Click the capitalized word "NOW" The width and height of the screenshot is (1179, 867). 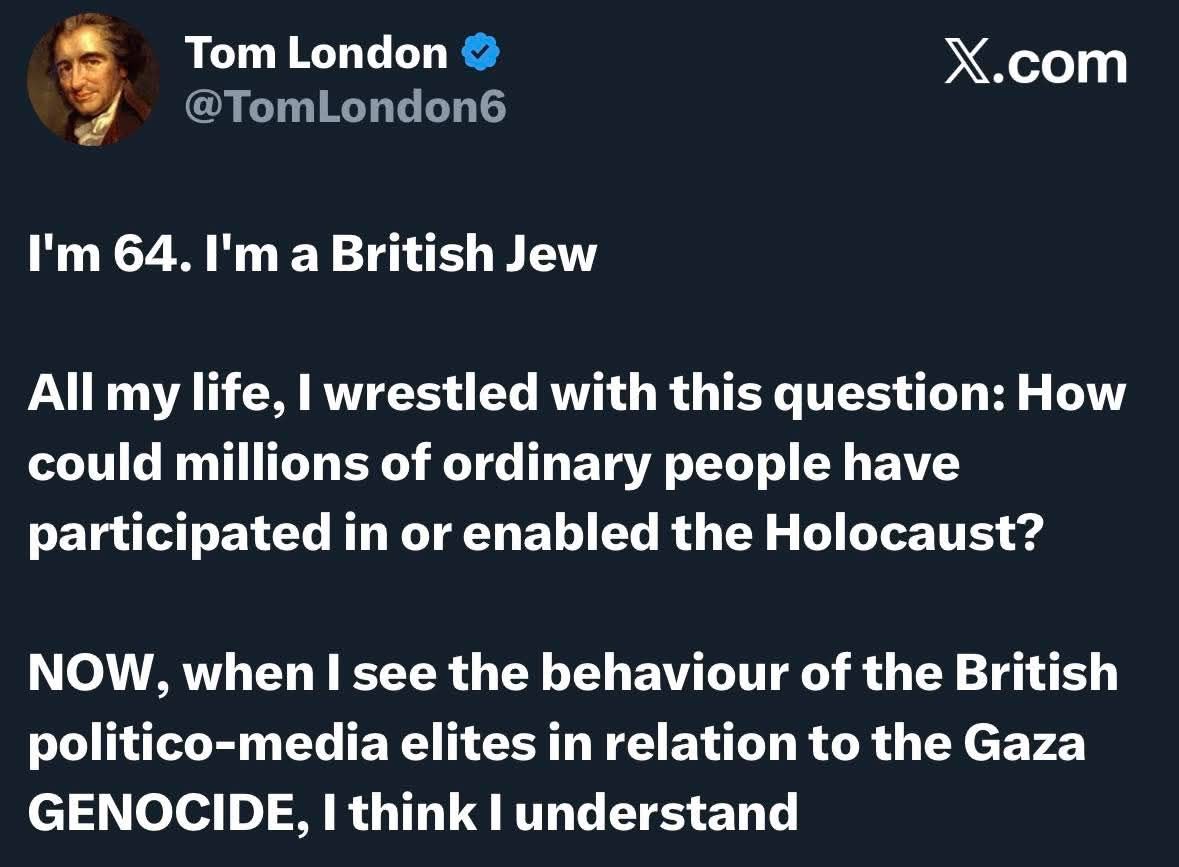coord(89,672)
